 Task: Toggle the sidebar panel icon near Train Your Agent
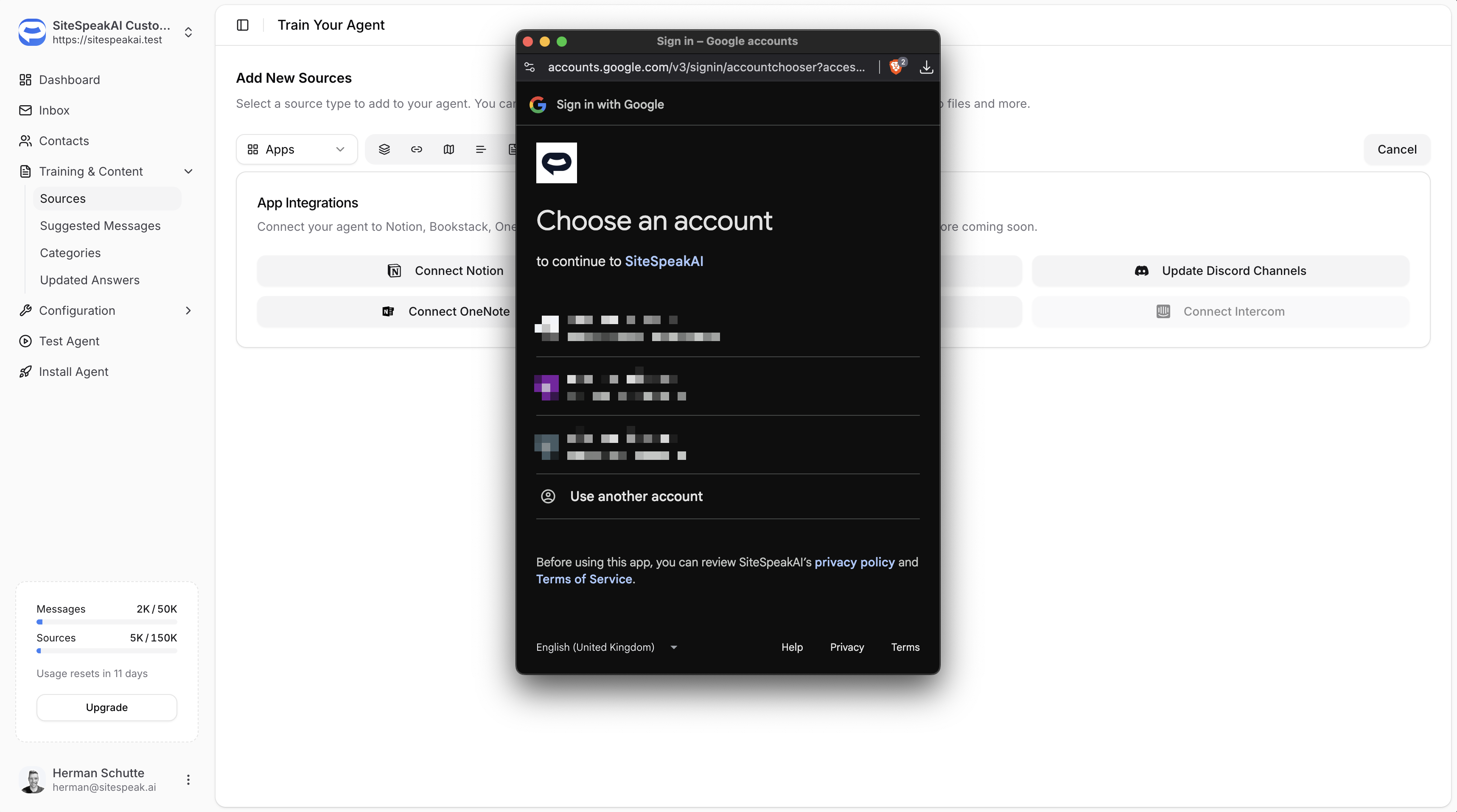tap(243, 25)
